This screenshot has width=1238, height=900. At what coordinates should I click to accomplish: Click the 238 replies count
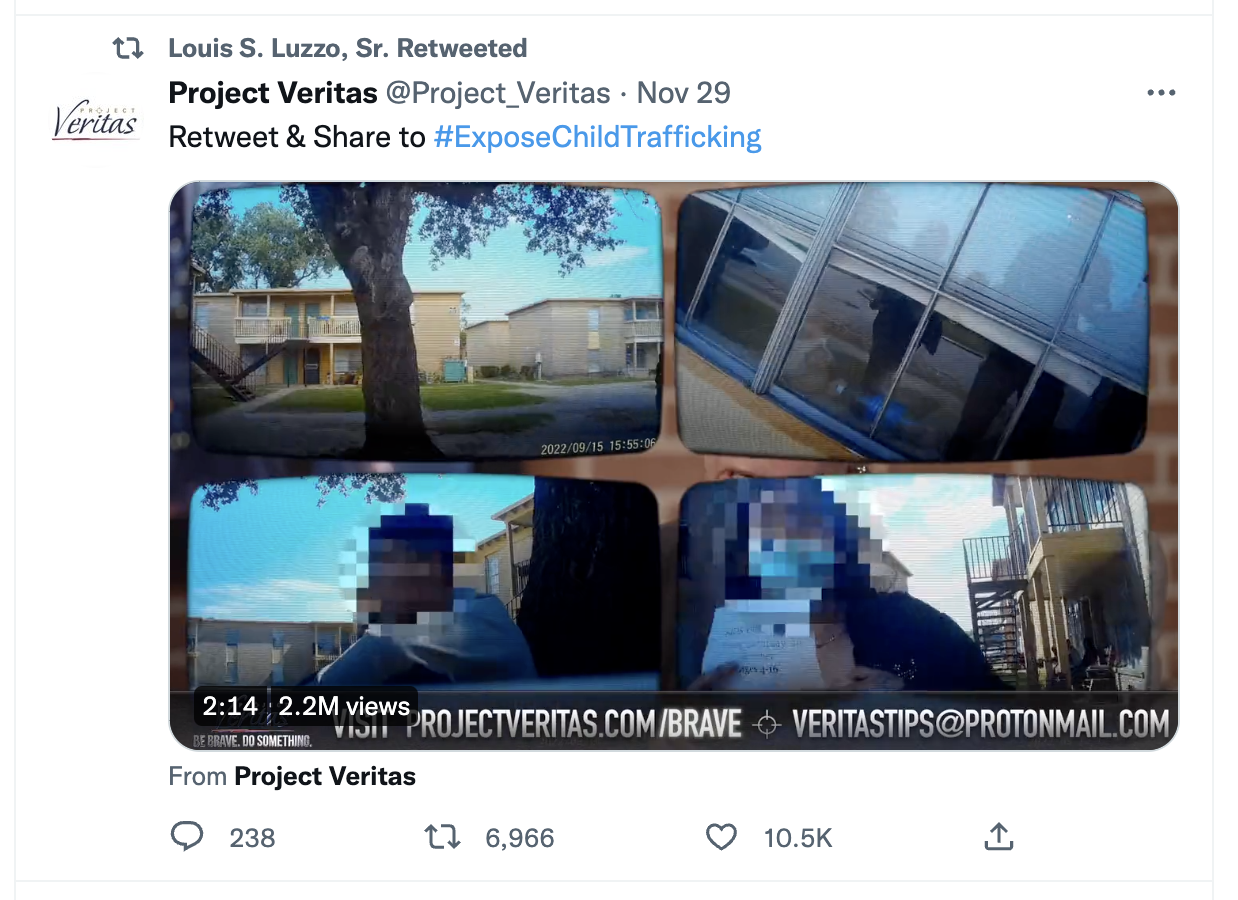(x=252, y=837)
